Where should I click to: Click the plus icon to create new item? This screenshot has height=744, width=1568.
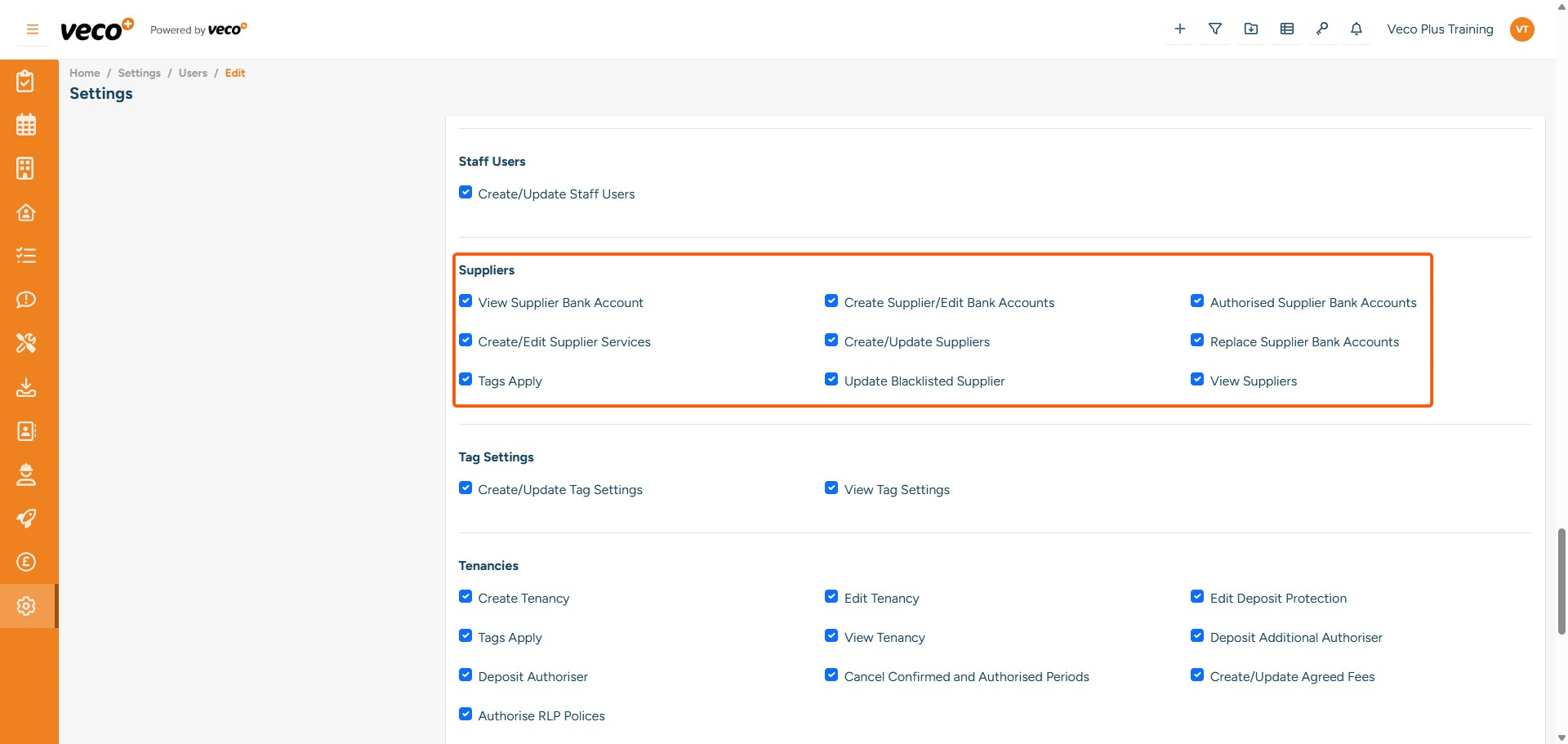[1179, 29]
